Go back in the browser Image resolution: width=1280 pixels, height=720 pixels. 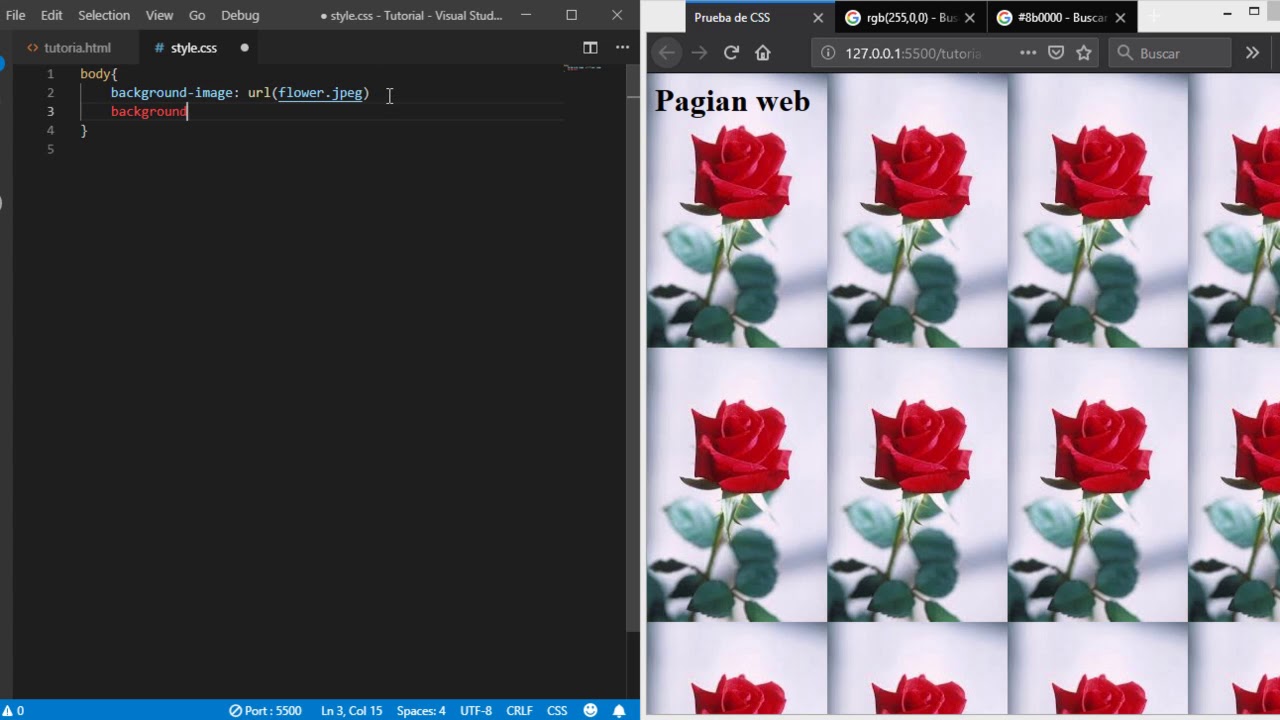[667, 53]
